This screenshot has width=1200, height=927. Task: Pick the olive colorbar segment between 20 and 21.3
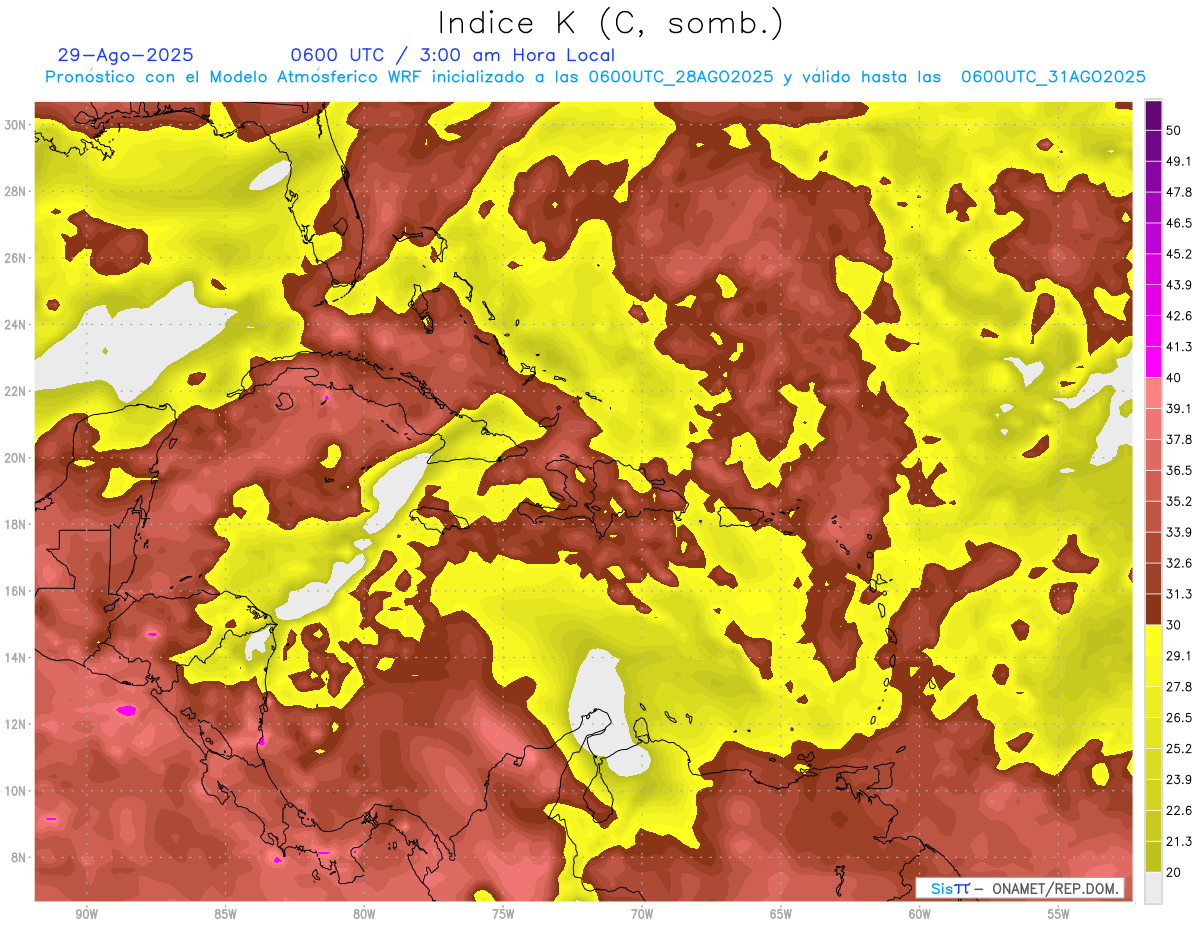coord(1153,857)
